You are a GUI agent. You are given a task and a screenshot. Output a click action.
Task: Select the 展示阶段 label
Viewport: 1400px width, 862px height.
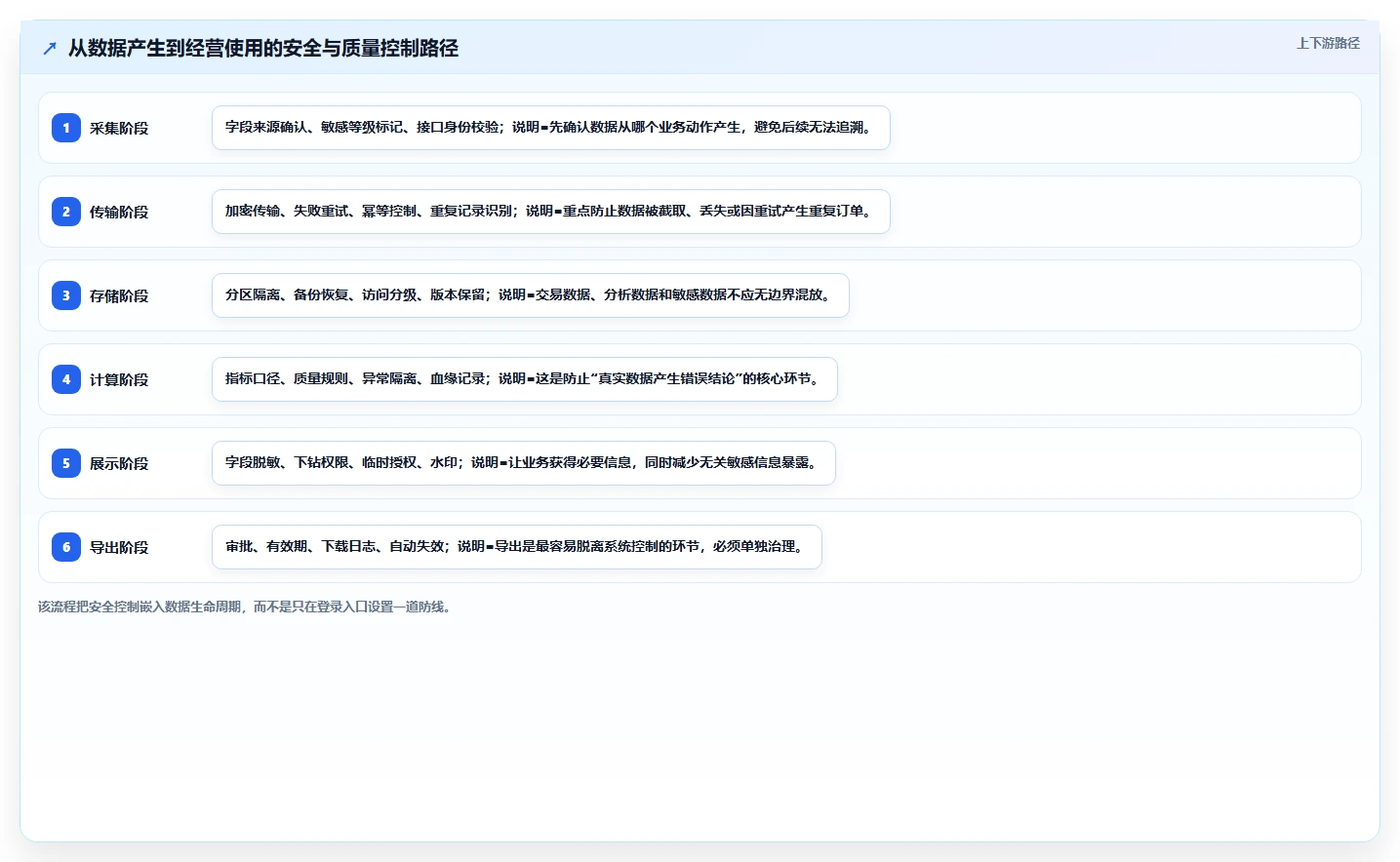pyautogui.click(x=119, y=463)
